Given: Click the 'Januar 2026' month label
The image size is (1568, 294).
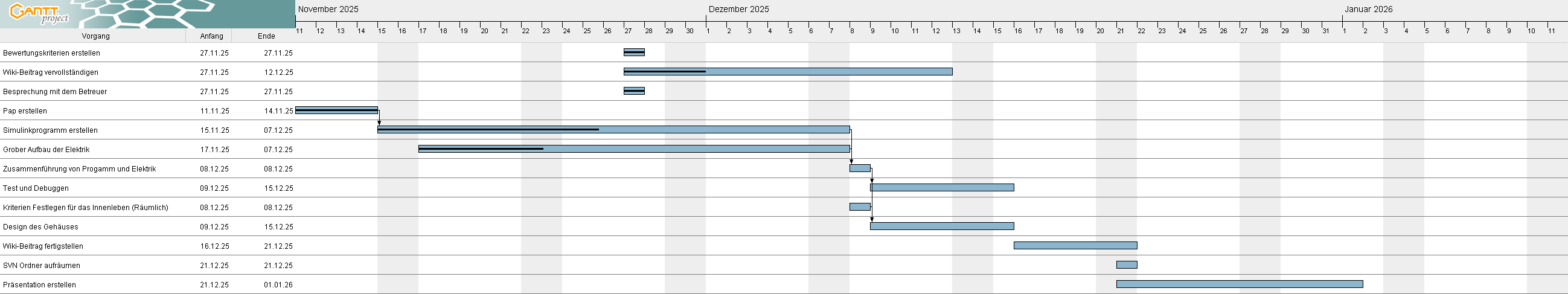Looking at the screenshot, I should [x=1367, y=9].
